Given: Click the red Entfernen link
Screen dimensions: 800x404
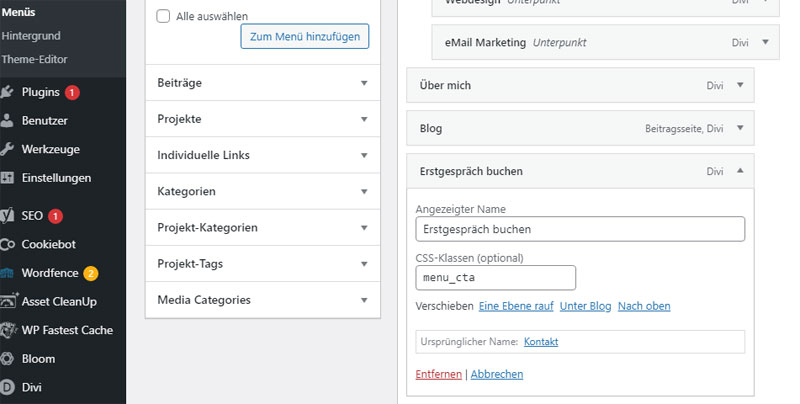Looking at the screenshot, I should tap(438, 374).
